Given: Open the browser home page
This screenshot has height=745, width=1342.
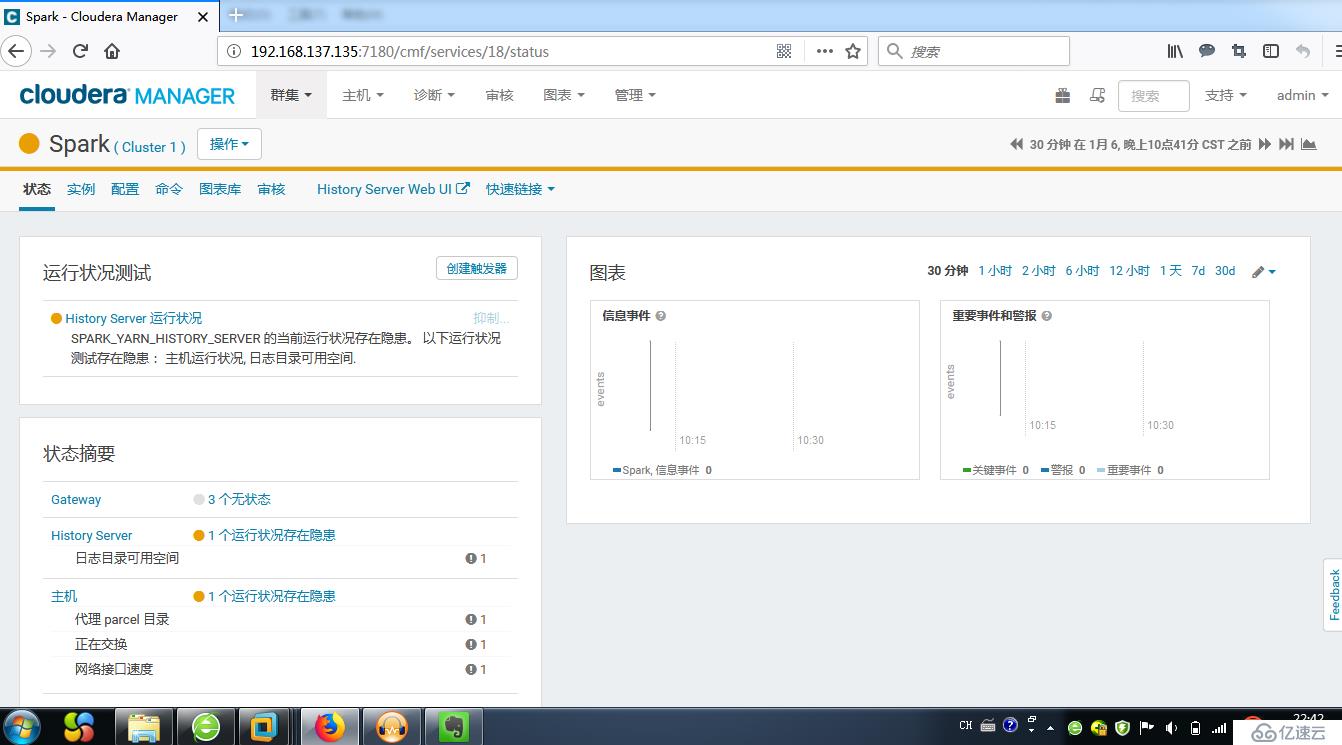Looking at the screenshot, I should tap(112, 51).
